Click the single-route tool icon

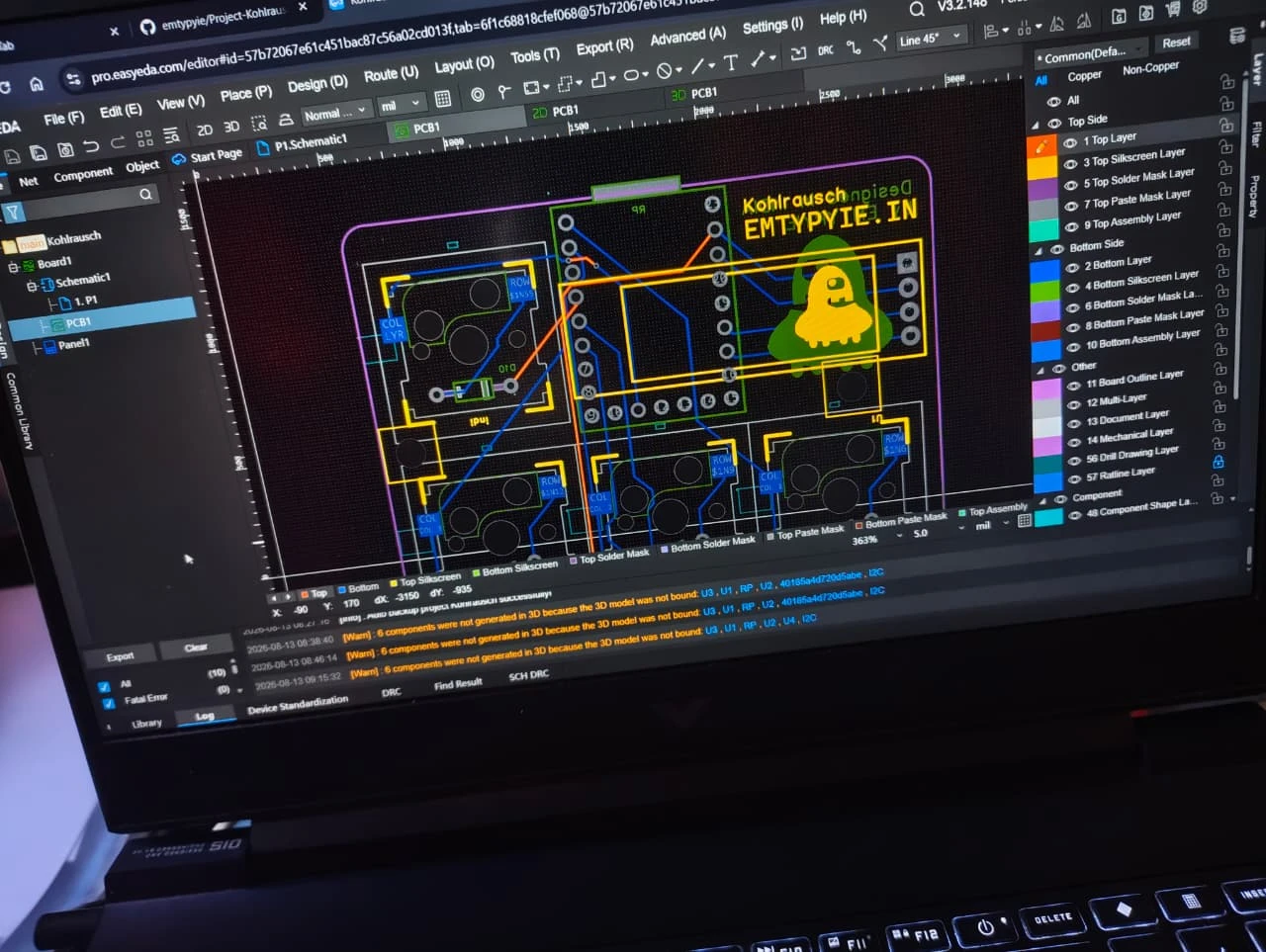coord(853,46)
